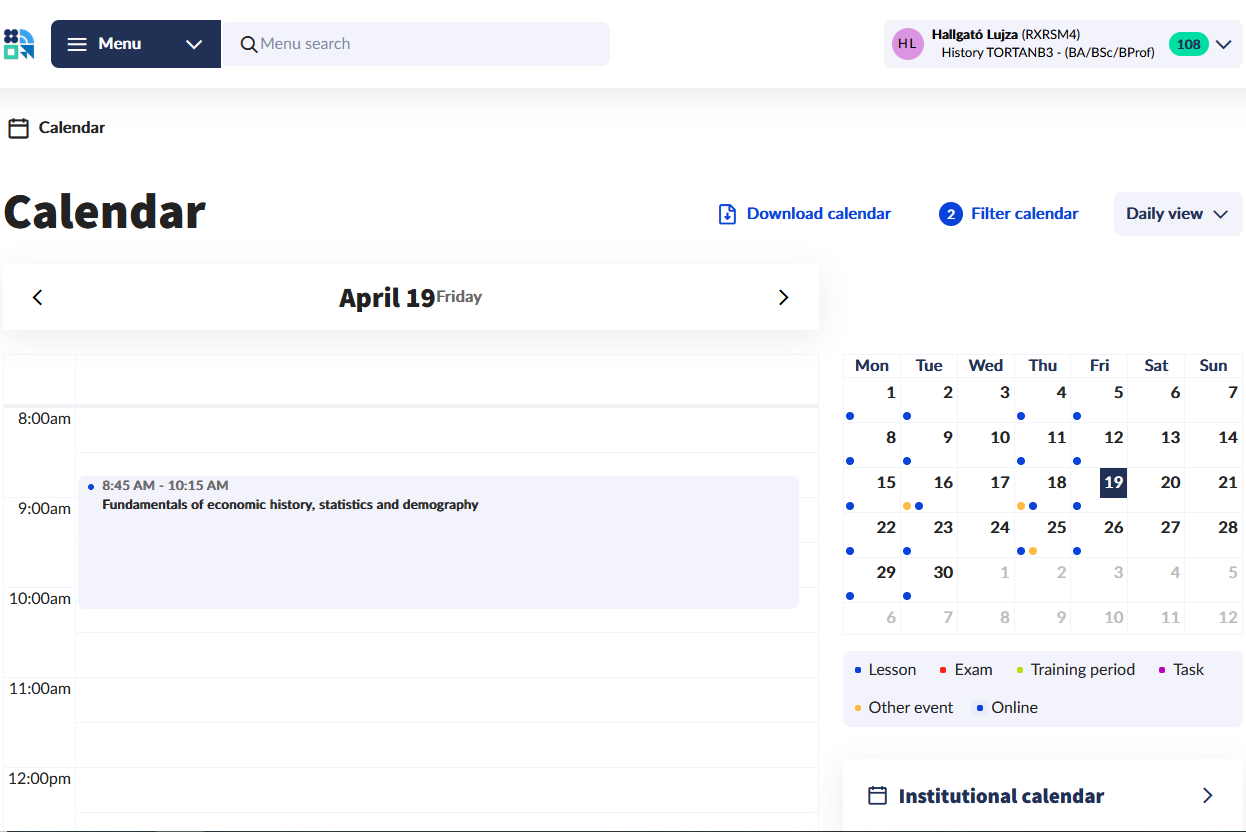
Task: Click the HL user avatar
Action: coord(907,44)
